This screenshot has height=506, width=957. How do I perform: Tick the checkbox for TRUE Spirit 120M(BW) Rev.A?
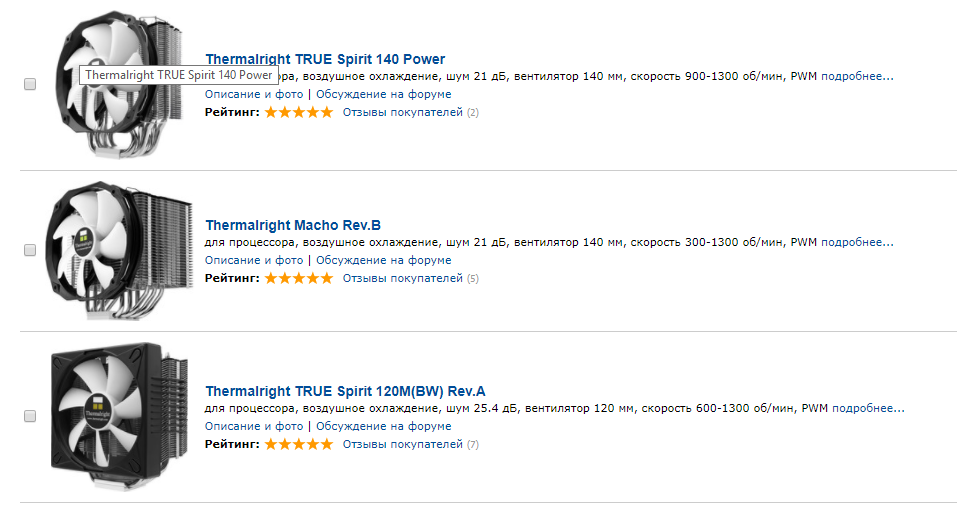30,415
